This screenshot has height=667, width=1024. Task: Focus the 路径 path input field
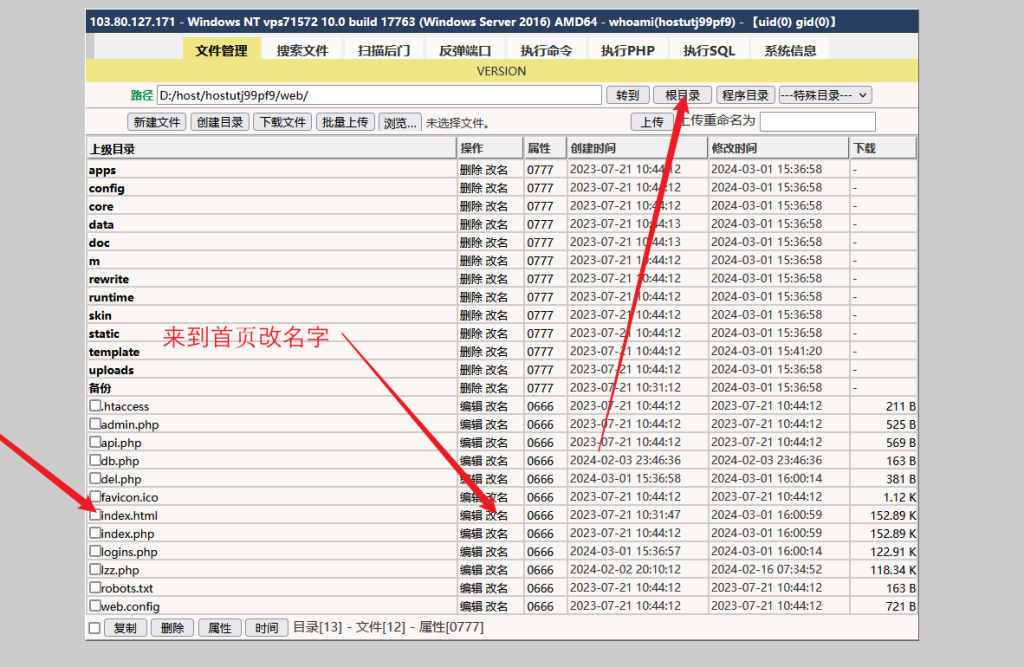379,95
